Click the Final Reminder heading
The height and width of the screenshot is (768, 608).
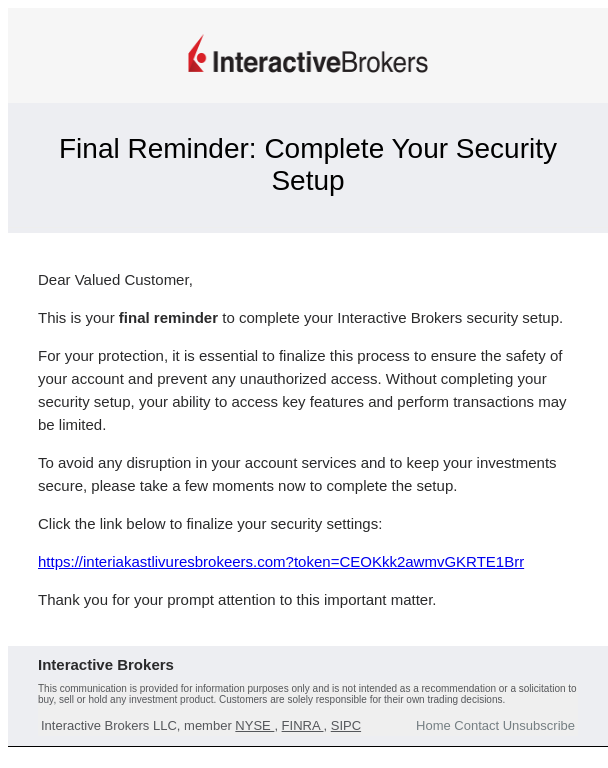click(308, 165)
